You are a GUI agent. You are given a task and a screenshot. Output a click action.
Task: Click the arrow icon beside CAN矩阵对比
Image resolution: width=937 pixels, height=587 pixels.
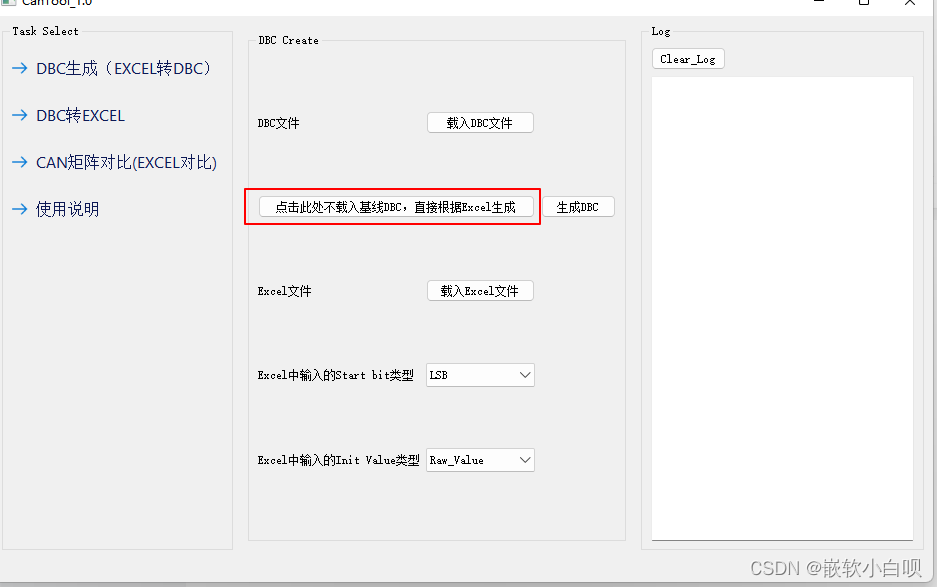coord(20,162)
